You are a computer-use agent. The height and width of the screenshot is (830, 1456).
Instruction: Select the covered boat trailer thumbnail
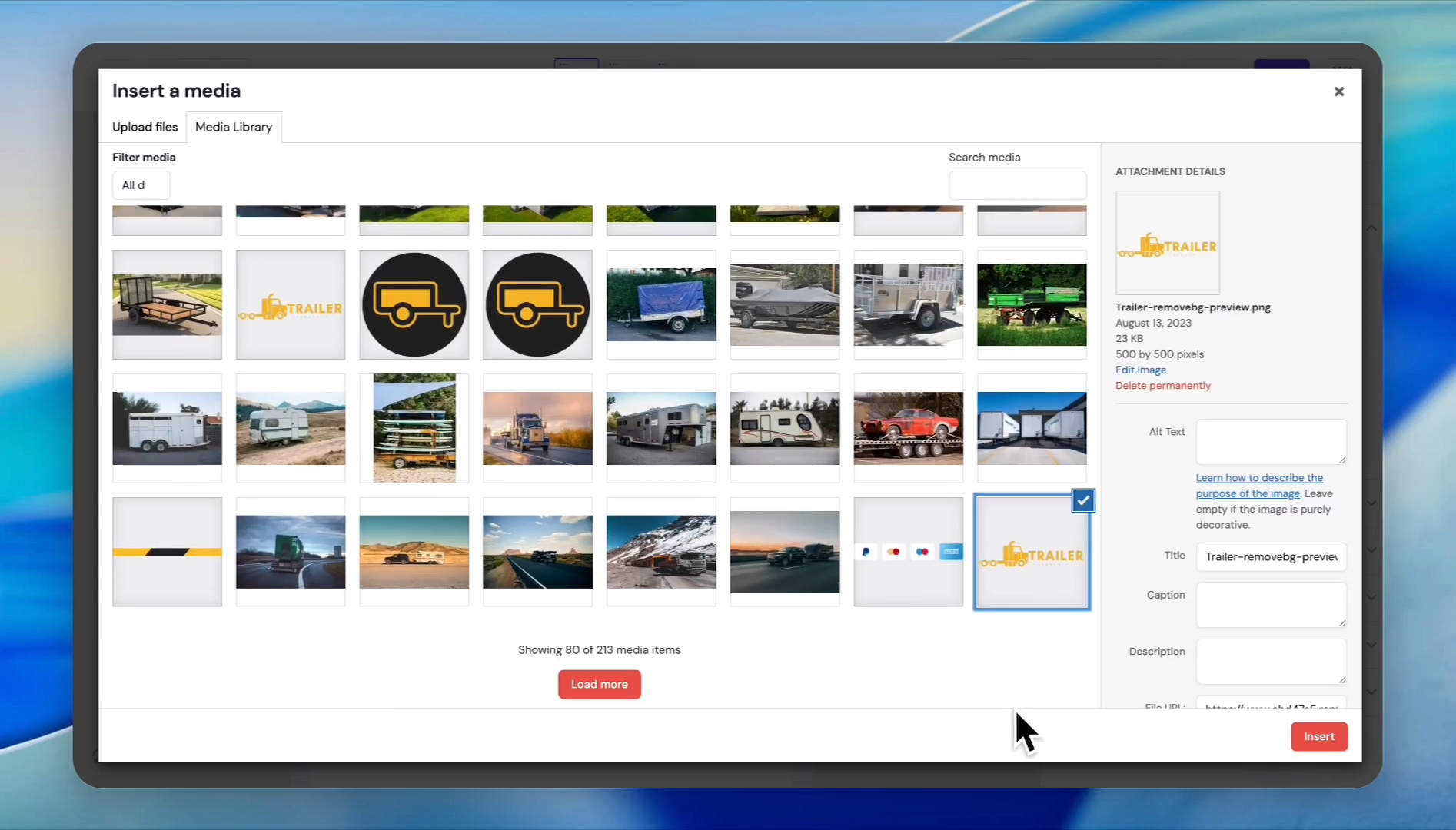pyautogui.click(x=784, y=304)
